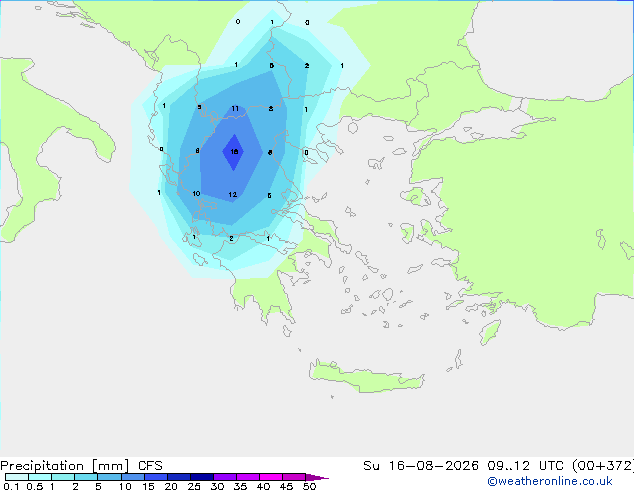Image resolution: width=634 pixels, height=490 pixels.
Task: Select the 40 to 45 mm magenta swatch
Action: coord(271,477)
